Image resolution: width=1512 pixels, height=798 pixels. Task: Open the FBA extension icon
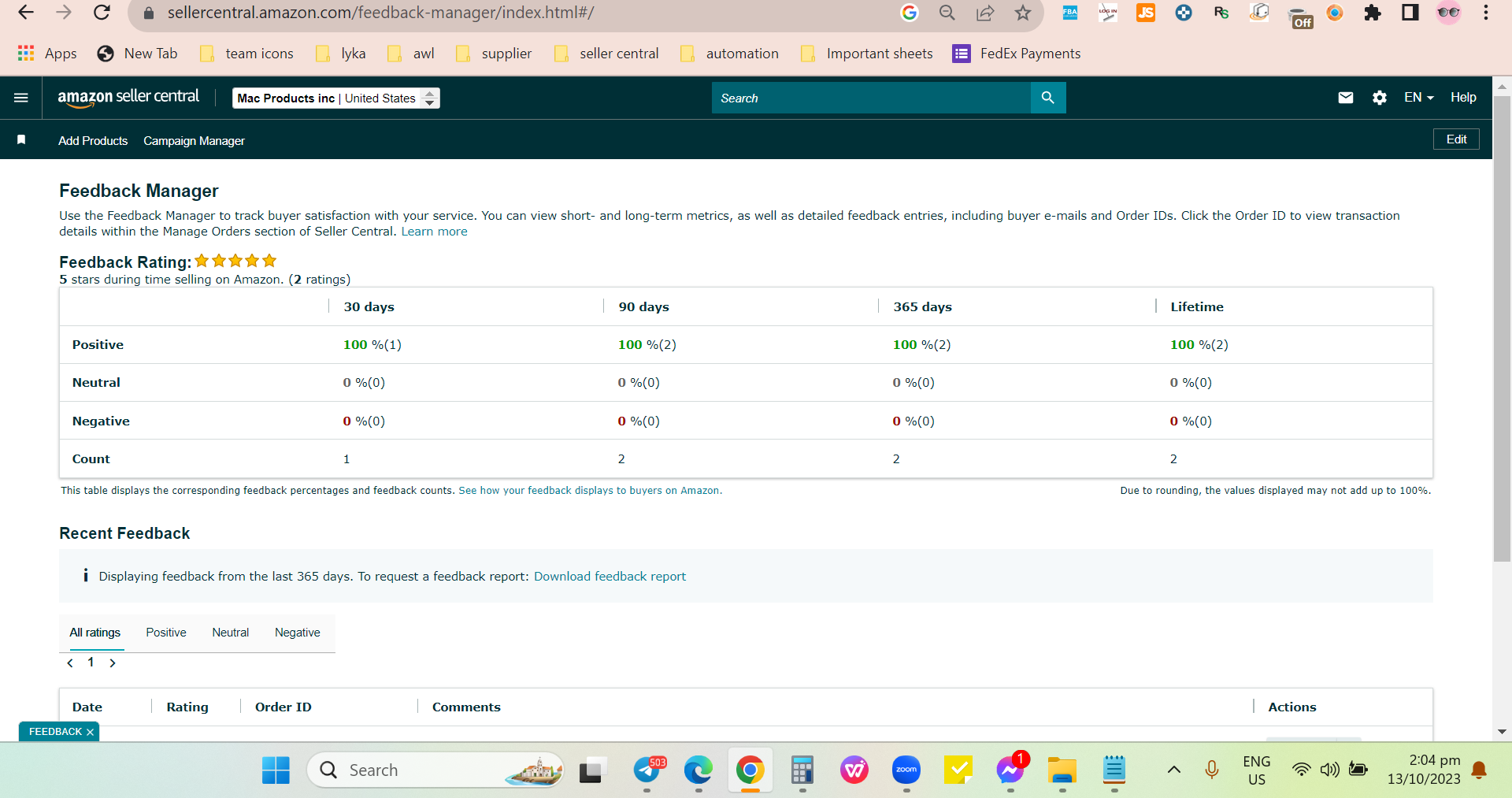(1070, 13)
